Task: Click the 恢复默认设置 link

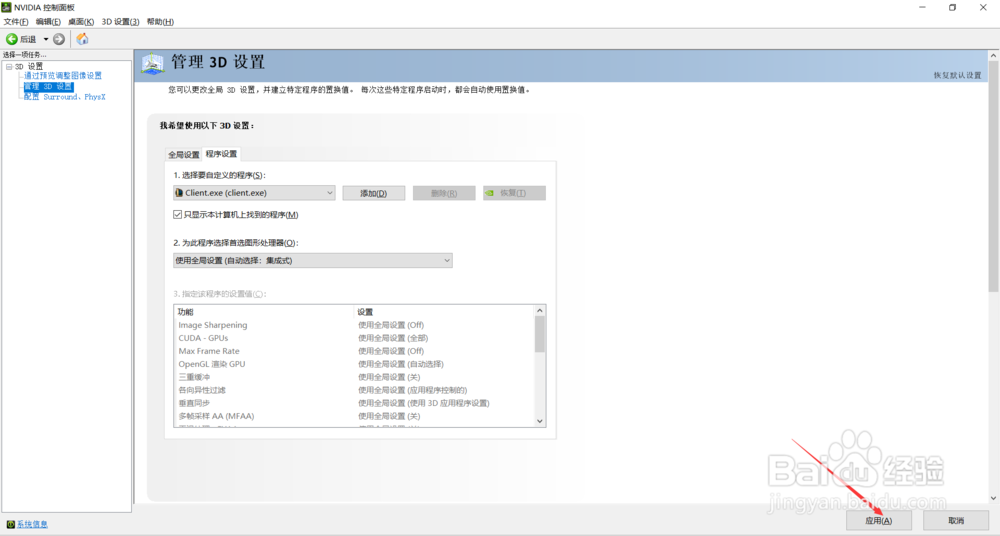Action: point(957,75)
